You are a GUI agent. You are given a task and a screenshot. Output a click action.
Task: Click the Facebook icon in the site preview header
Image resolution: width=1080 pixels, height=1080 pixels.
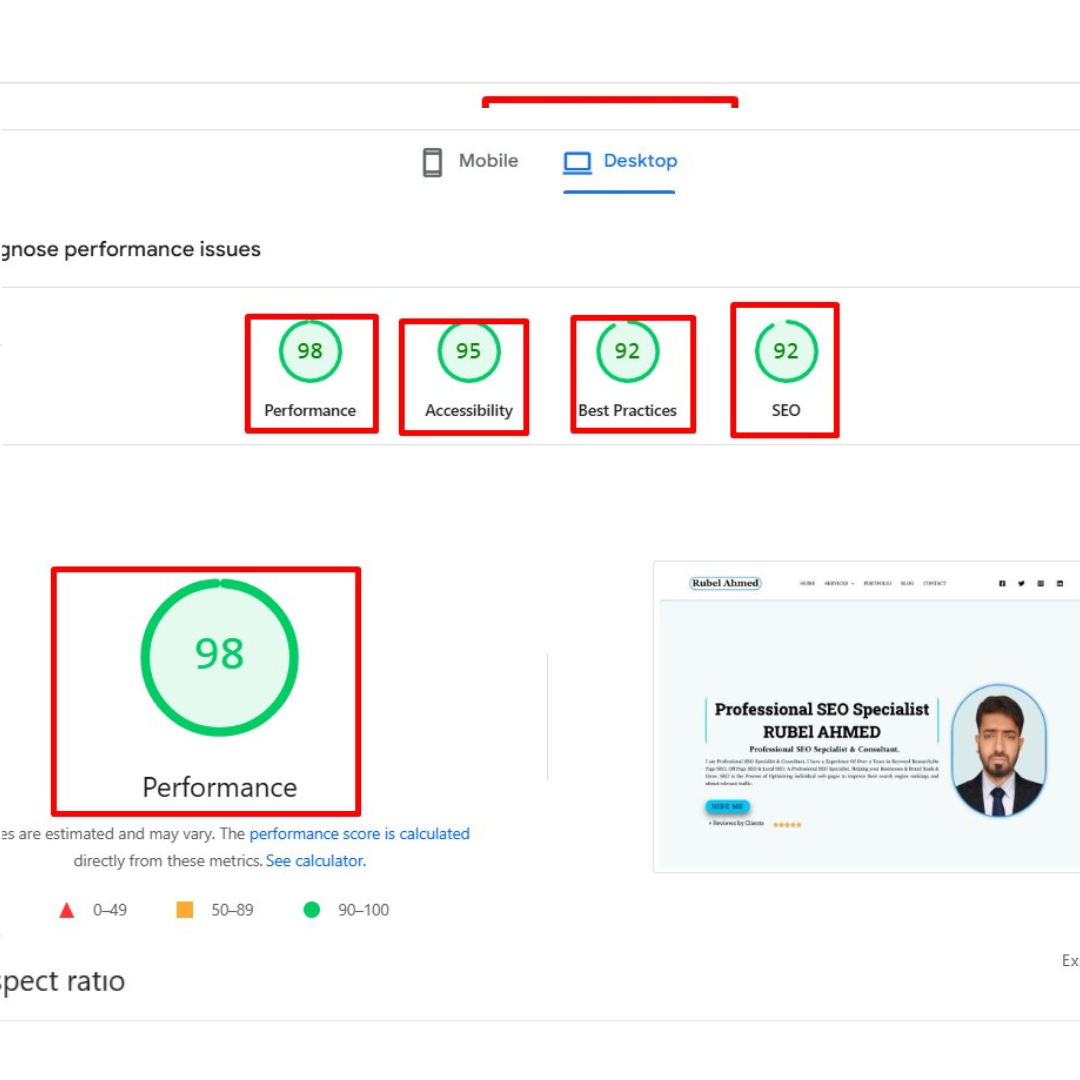(x=1002, y=583)
